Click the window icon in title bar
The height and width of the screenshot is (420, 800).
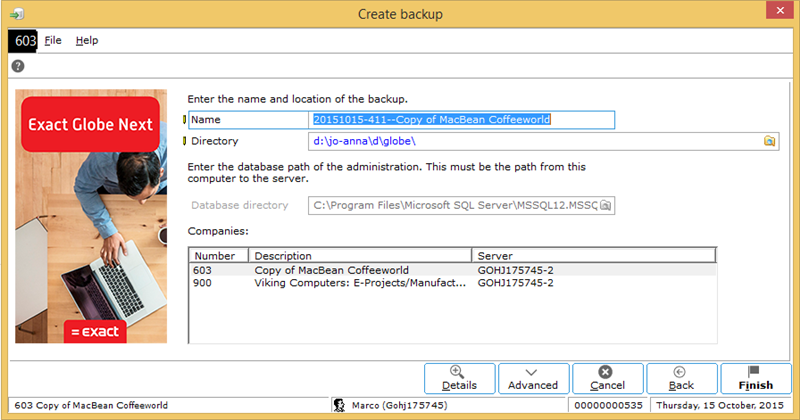tap(17, 14)
